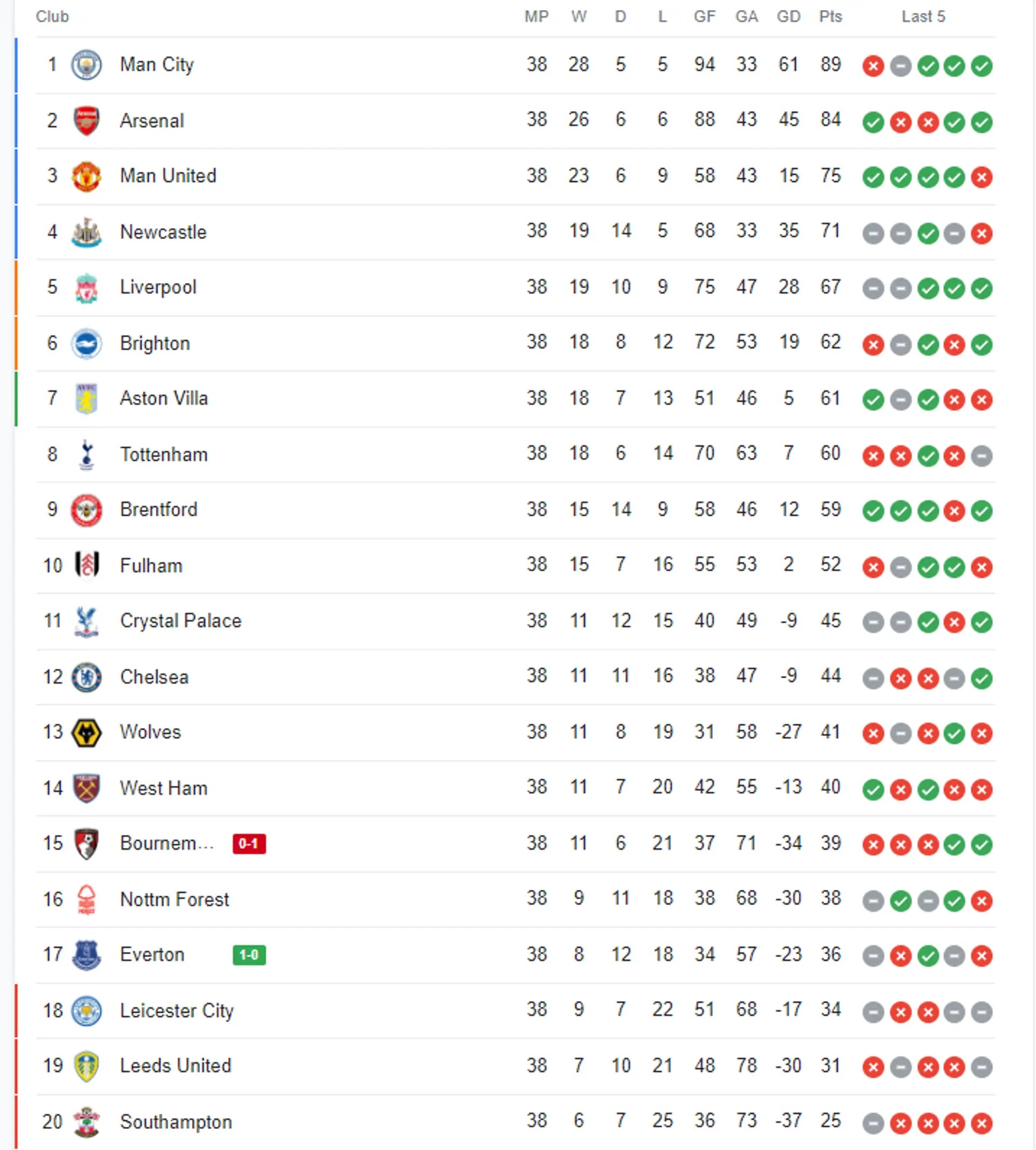The height and width of the screenshot is (1150, 1036).
Task: Click Tottenham's latest draw result icon
Action: 982,456
